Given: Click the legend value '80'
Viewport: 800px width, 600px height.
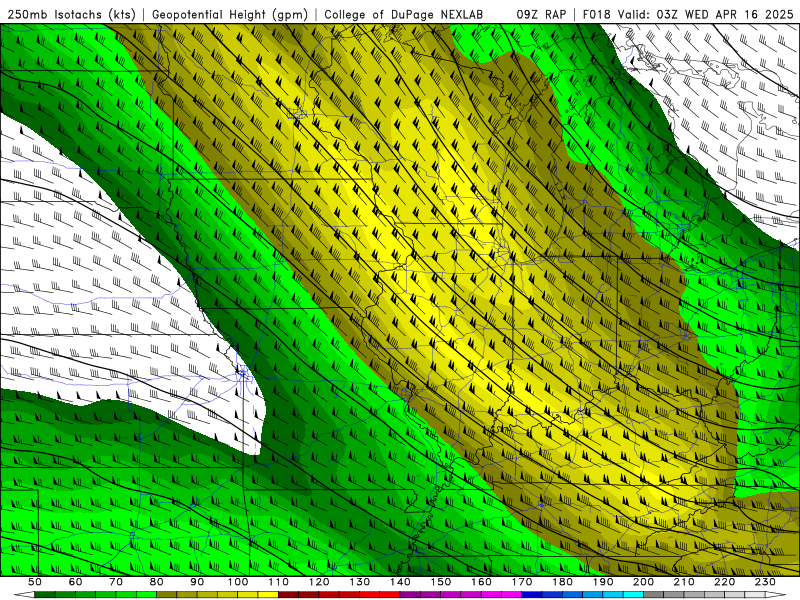Looking at the screenshot, I should (x=157, y=582).
